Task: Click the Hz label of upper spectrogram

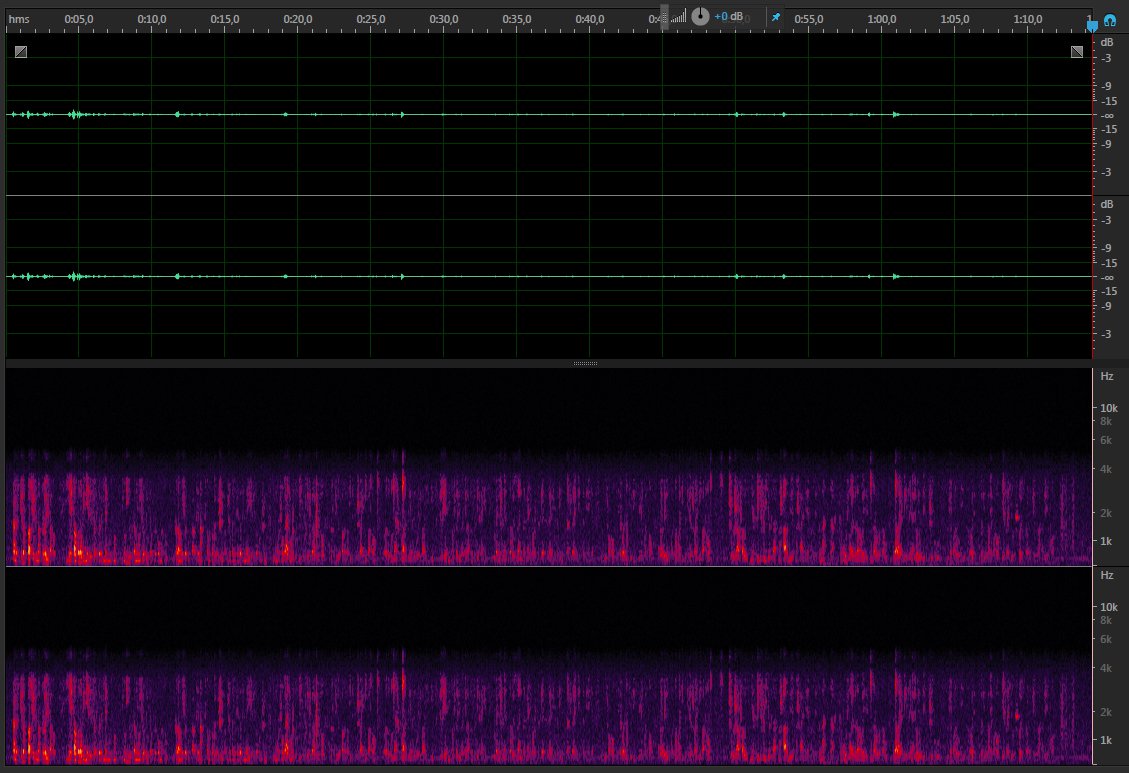Action: [1107, 376]
